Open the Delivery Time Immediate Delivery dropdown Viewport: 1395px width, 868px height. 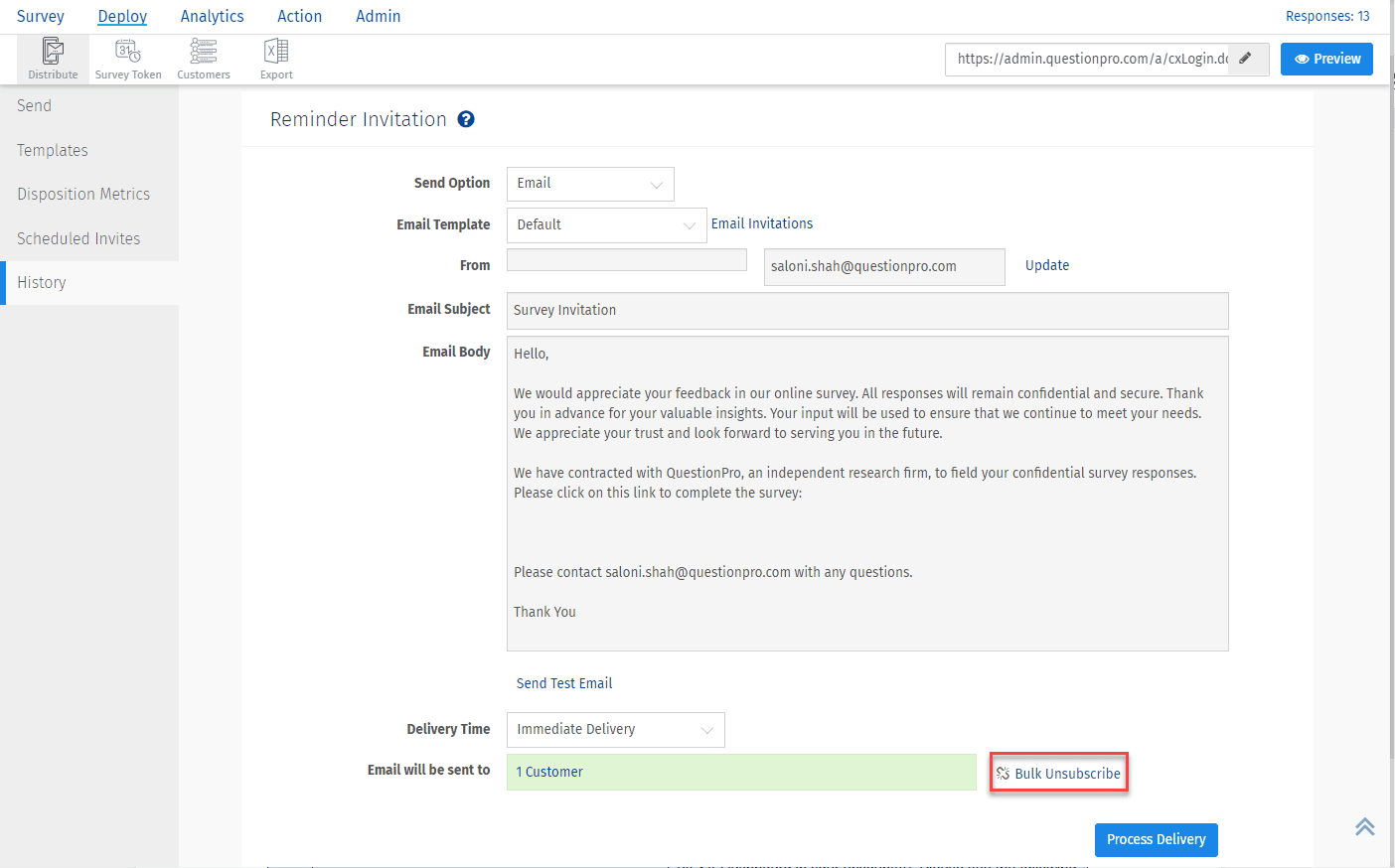pyautogui.click(x=615, y=730)
